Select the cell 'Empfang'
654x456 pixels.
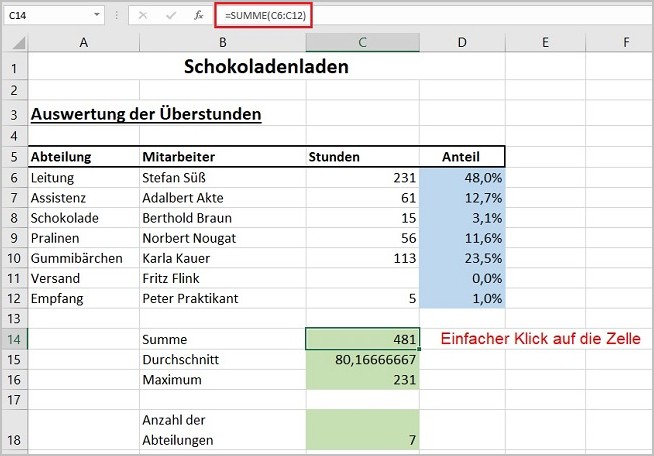(x=83, y=298)
